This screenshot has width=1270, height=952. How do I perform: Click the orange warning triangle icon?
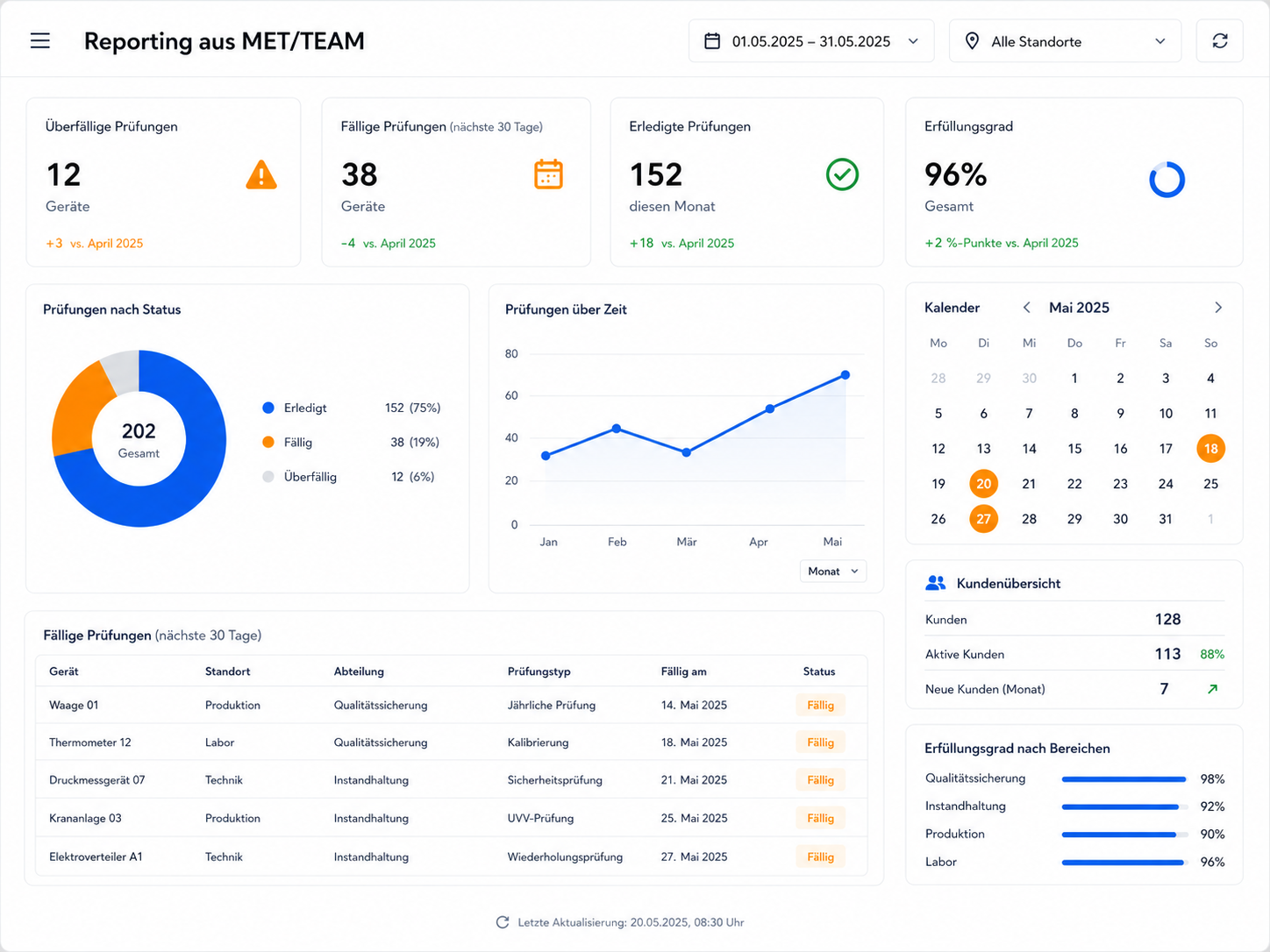click(x=261, y=174)
